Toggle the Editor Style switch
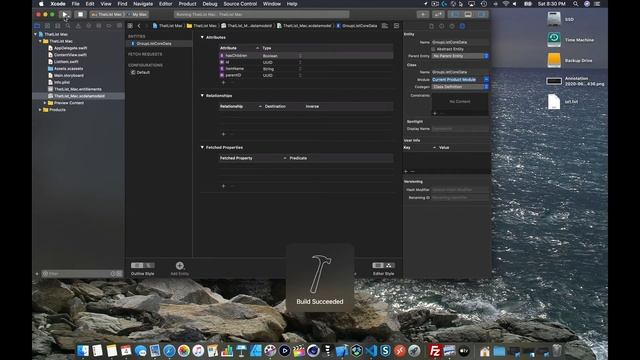 (x=383, y=265)
